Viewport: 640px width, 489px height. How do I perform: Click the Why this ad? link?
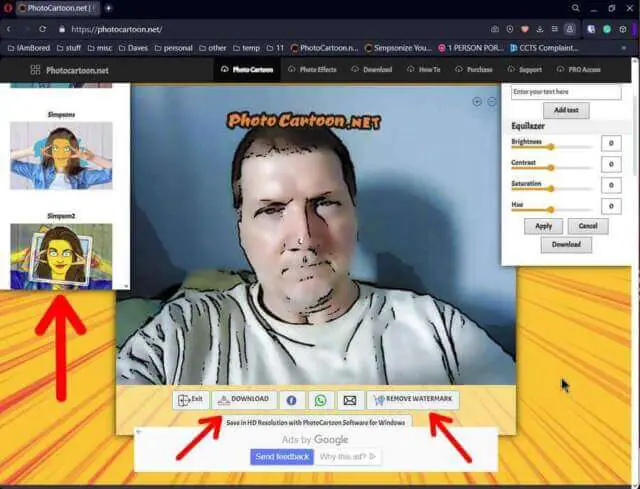tap(348, 457)
